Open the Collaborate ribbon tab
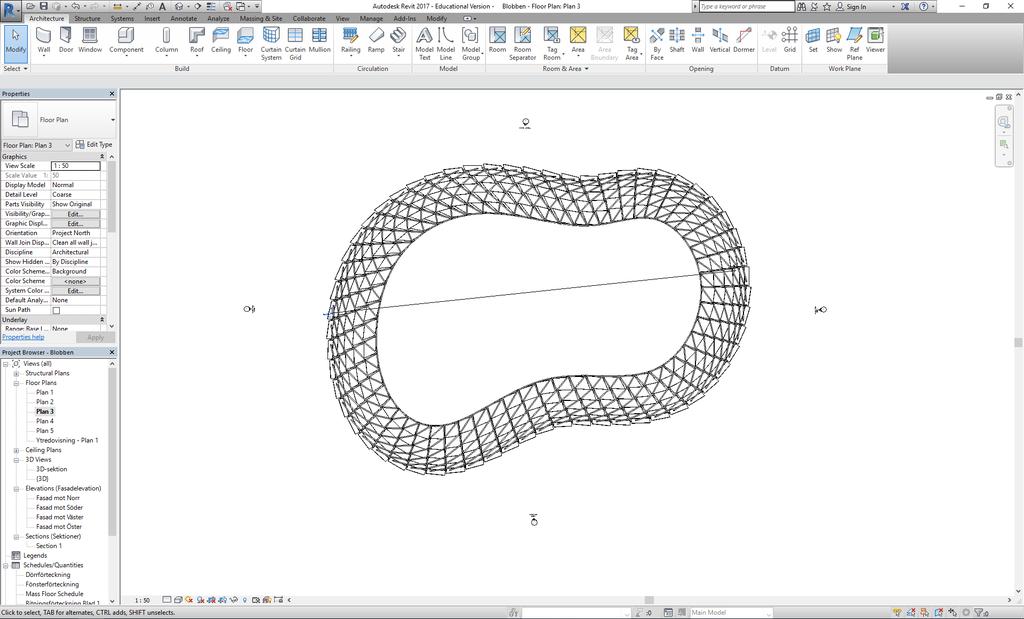This screenshot has height=619, width=1024. 309,18
